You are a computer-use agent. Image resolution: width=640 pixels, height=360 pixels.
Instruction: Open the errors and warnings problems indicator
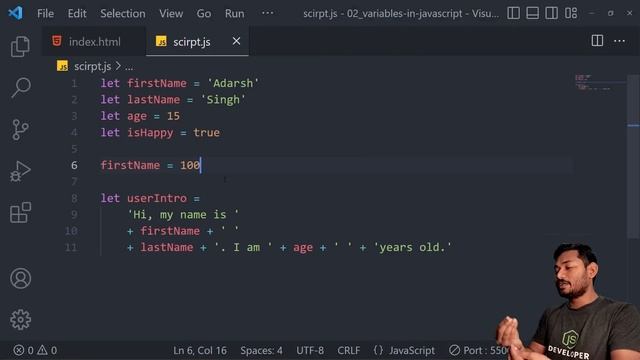(35, 350)
